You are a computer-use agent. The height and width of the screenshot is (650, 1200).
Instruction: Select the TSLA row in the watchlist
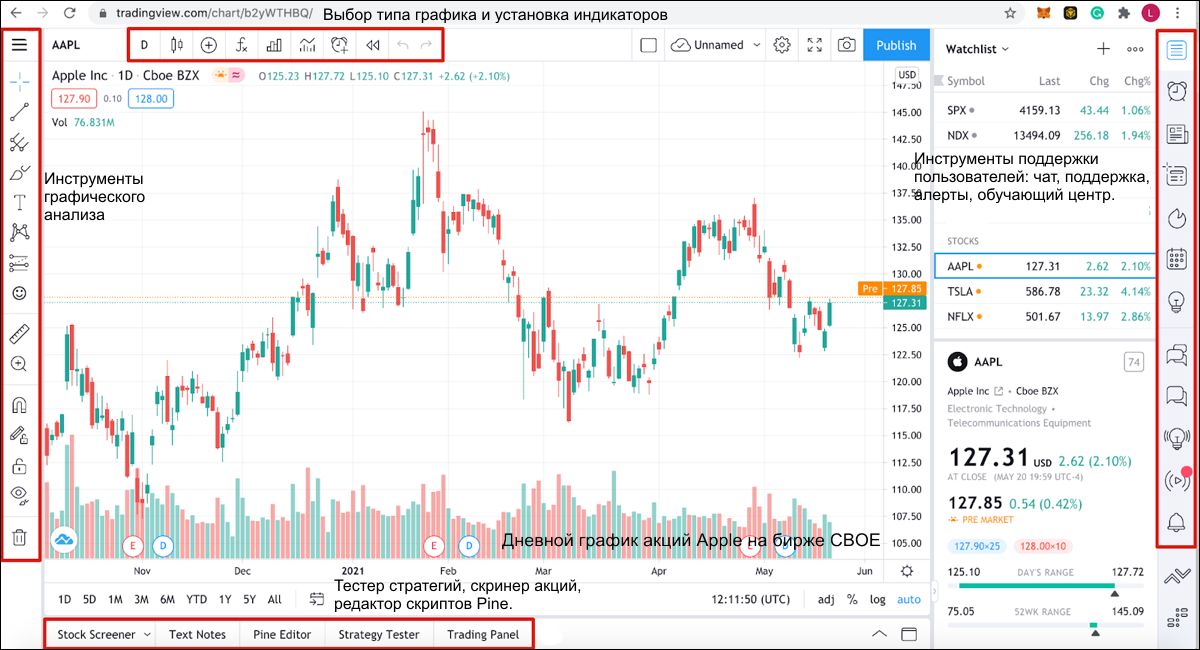[x=1045, y=291]
